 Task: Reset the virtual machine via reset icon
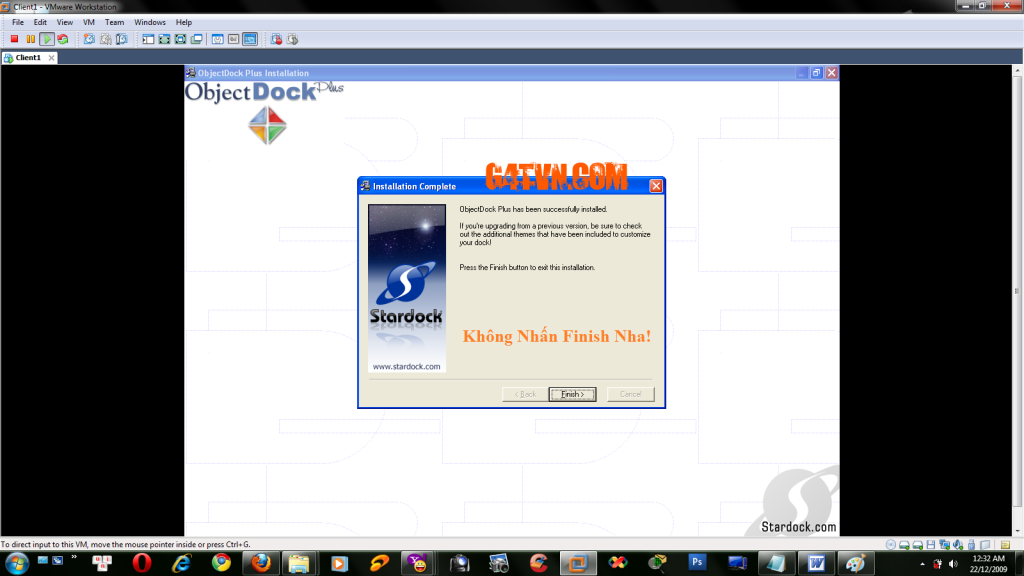point(63,39)
